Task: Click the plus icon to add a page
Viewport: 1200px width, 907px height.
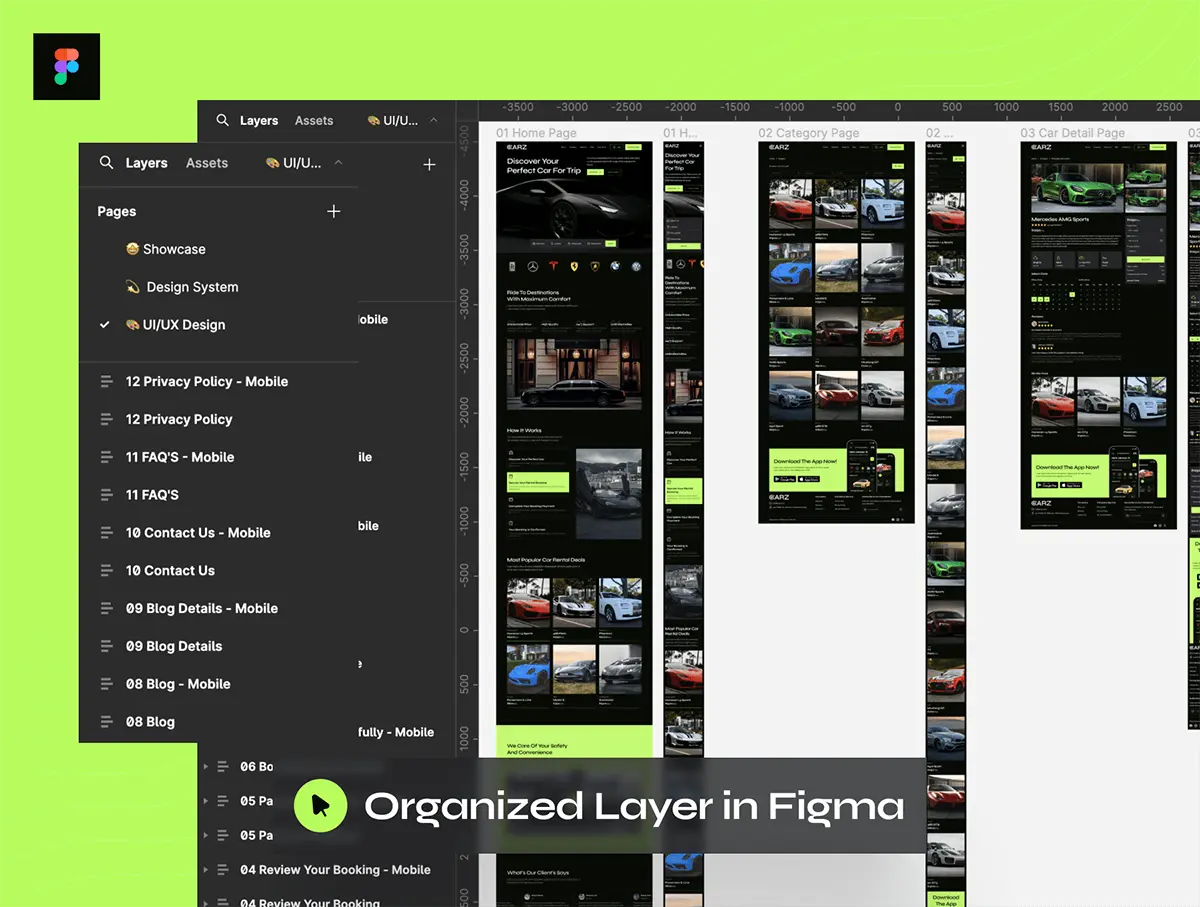Action: (334, 211)
